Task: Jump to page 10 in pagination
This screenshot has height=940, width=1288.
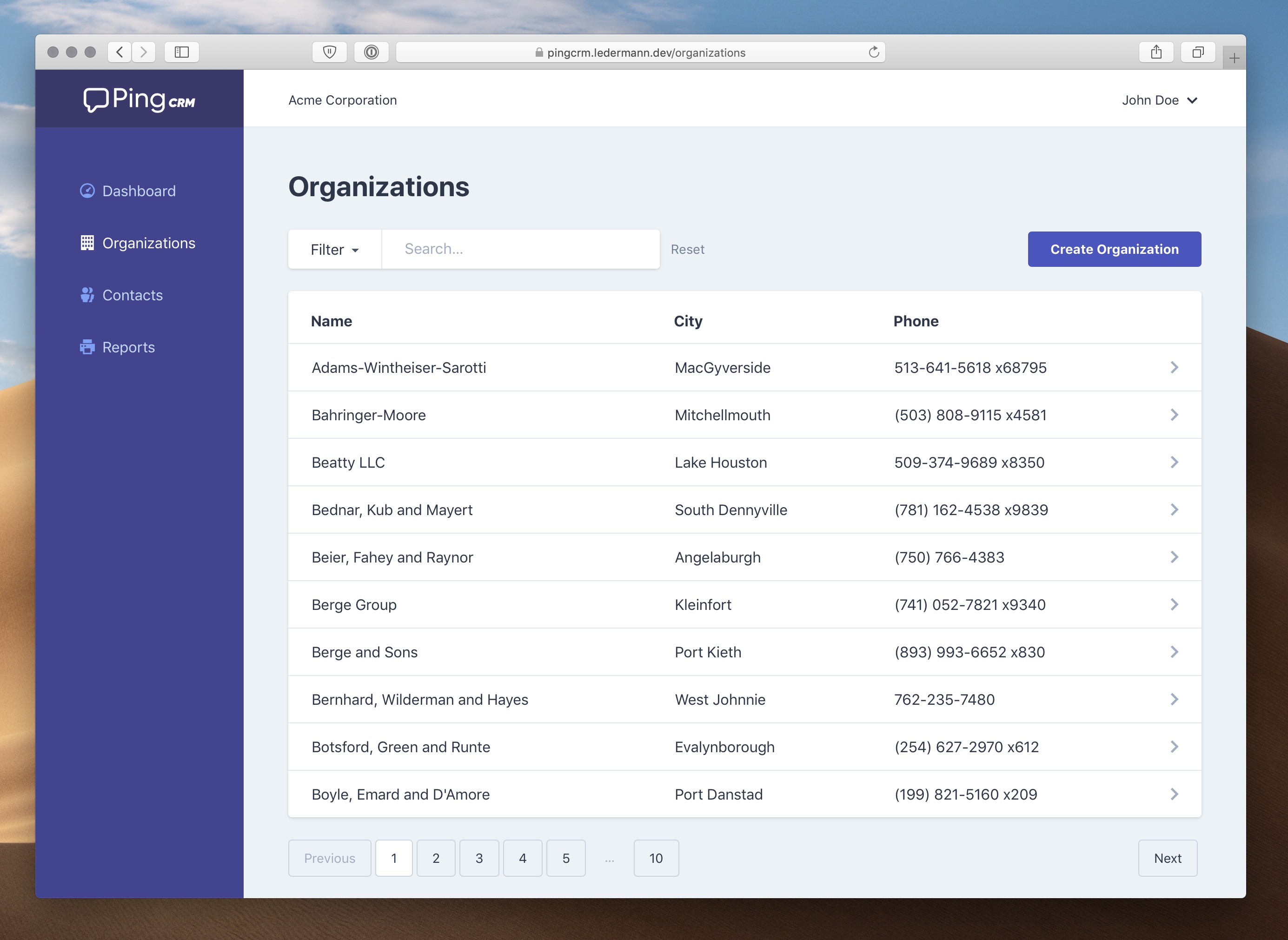Action: coord(656,858)
